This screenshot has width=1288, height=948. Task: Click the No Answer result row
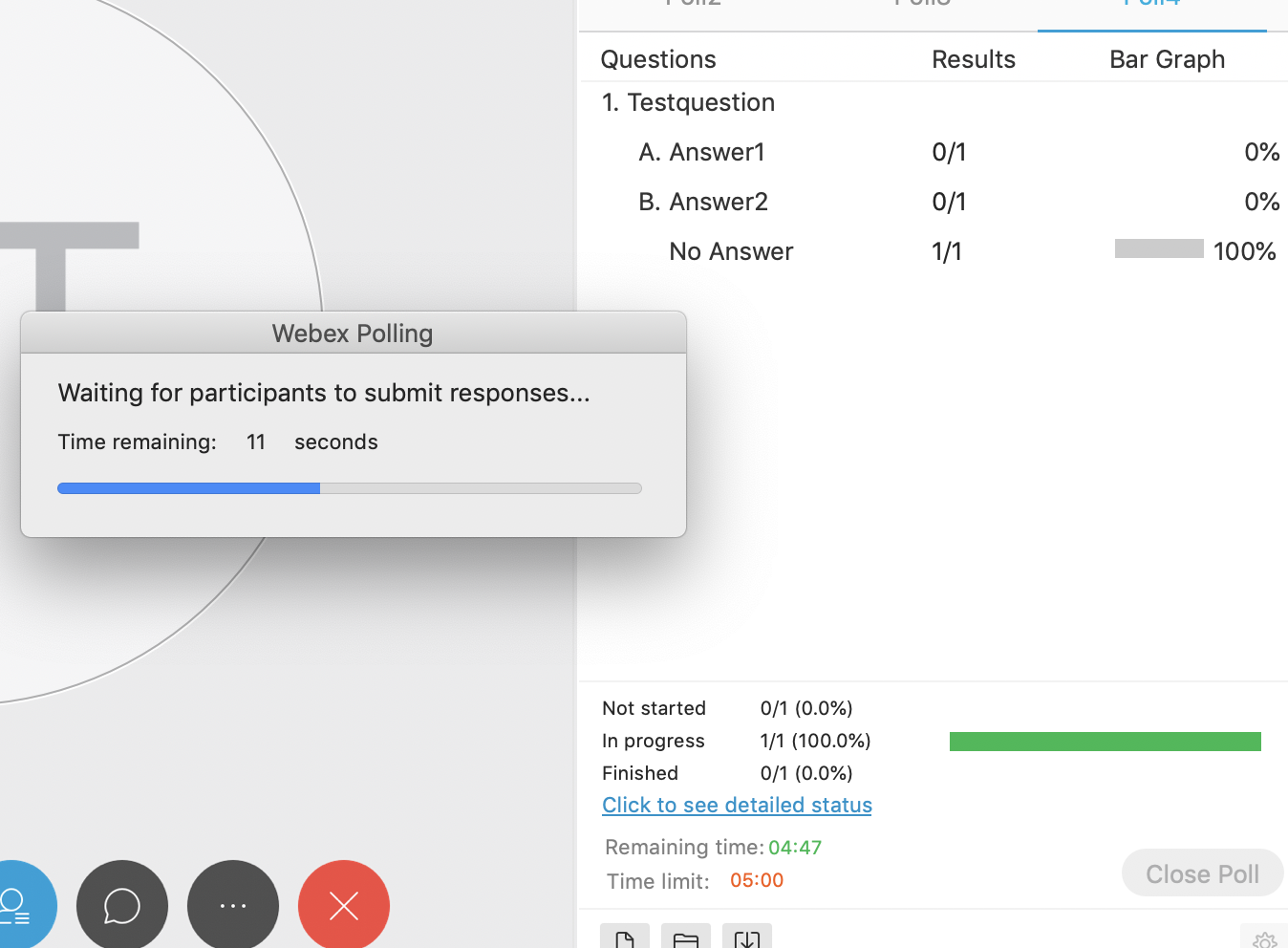pos(731,250)
